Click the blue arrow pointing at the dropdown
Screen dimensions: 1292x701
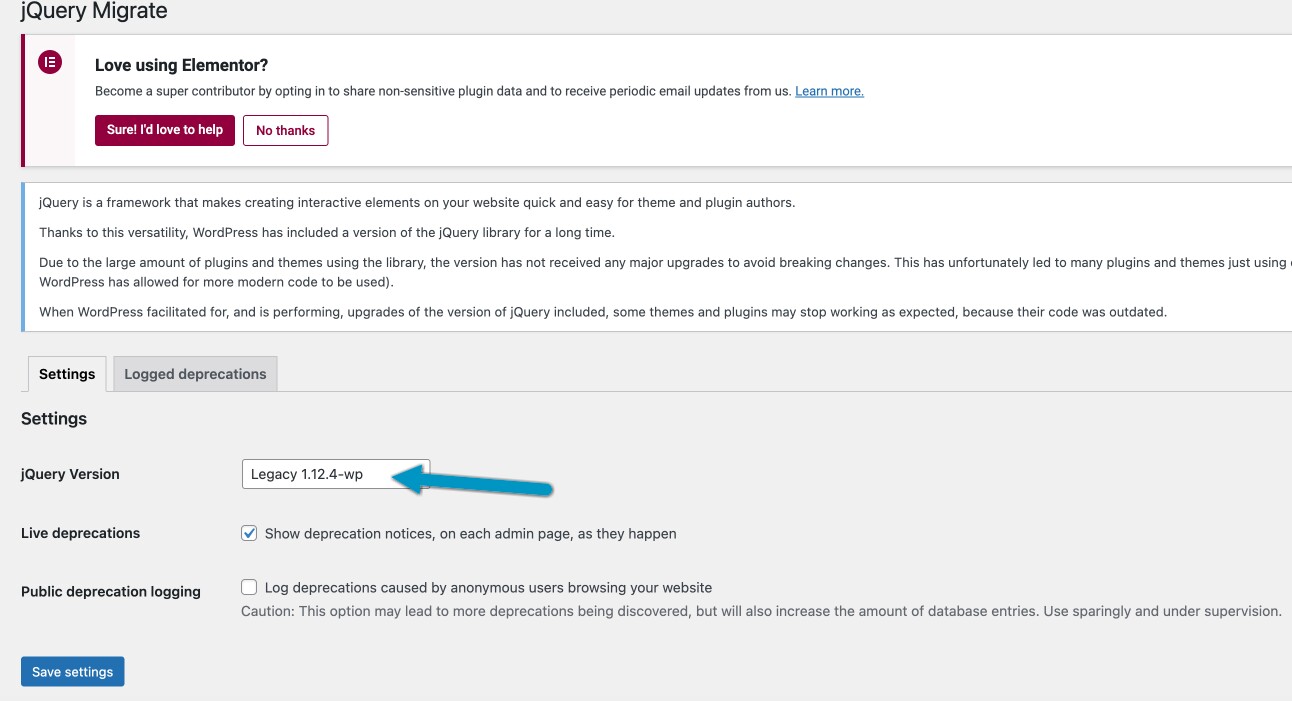[480, 482]
